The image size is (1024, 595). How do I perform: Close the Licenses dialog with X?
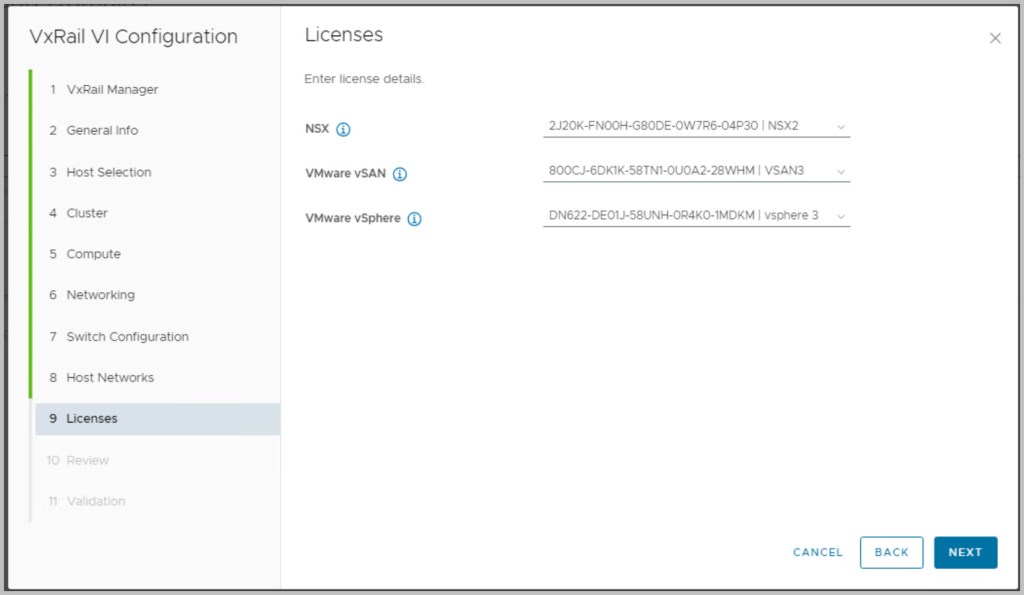click(x=994, y=38)
